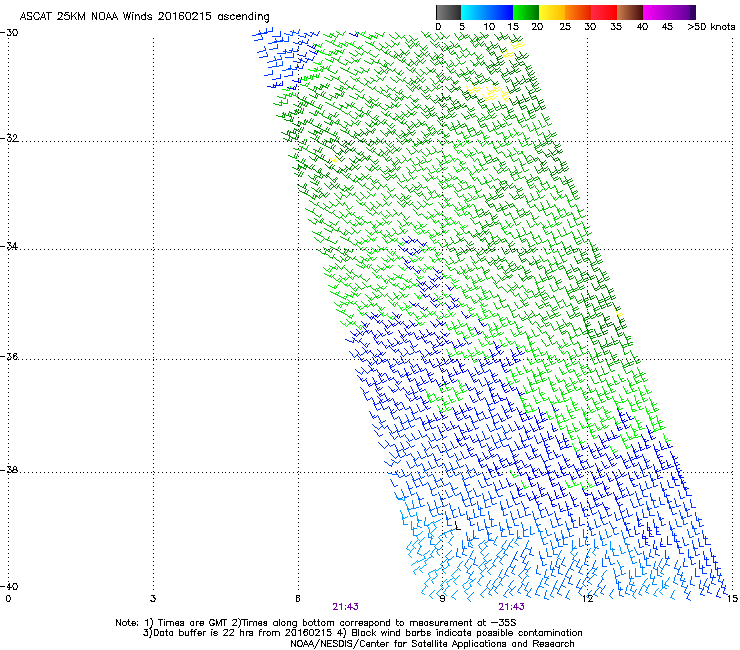This screenshot has height=650, width=740.
Task: Click the black 'L' marker near longitude 9
Action: click(x=457, y=526)
